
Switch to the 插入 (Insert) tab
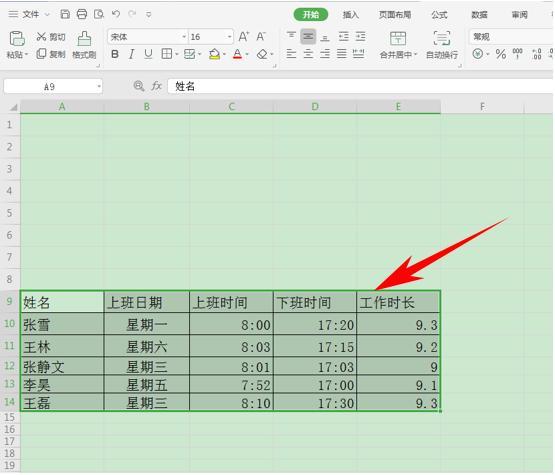(350, 15)
